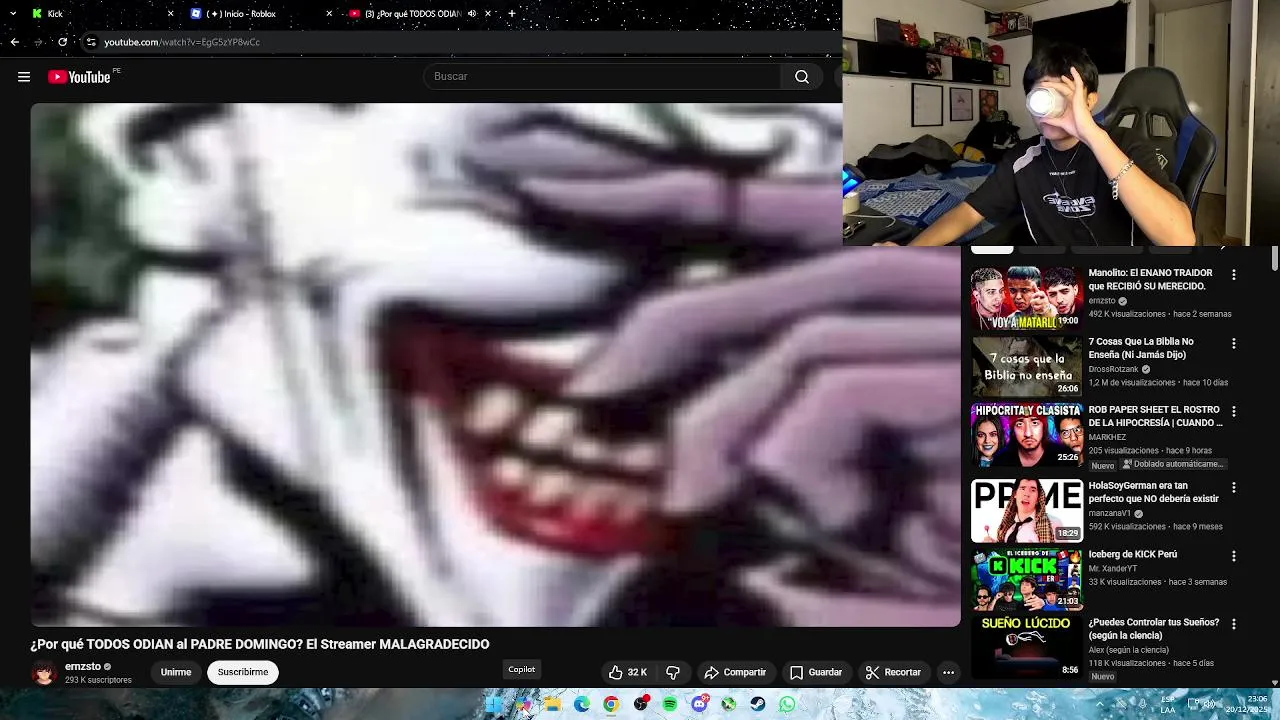
Task: Open options menu for HolaSoyGerman video
Action: click(1233, 487)
